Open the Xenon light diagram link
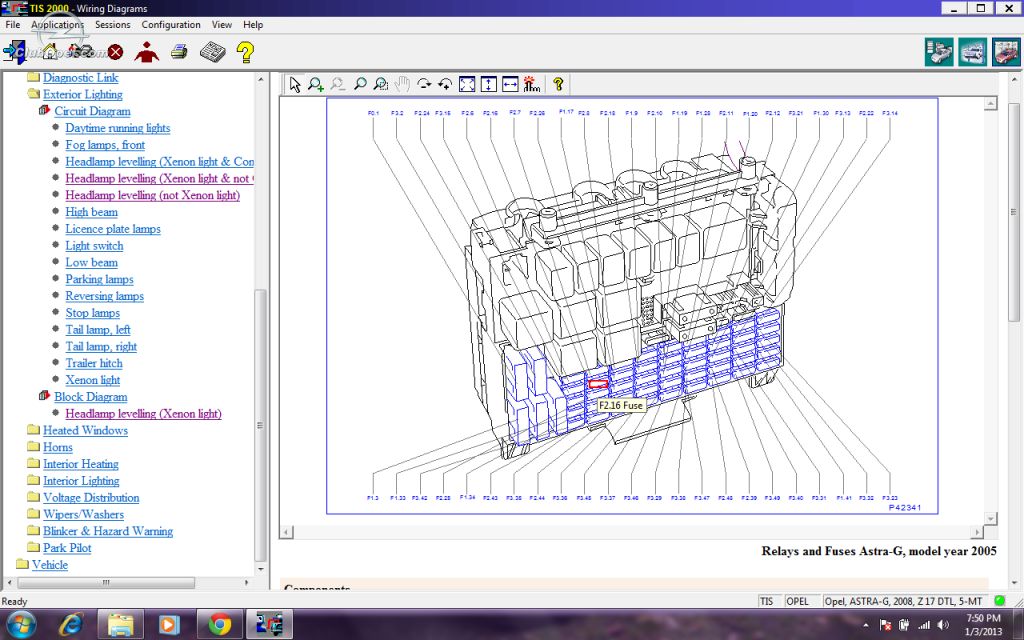The height and width of the screenshot is (640, 1024). (93, 380)
